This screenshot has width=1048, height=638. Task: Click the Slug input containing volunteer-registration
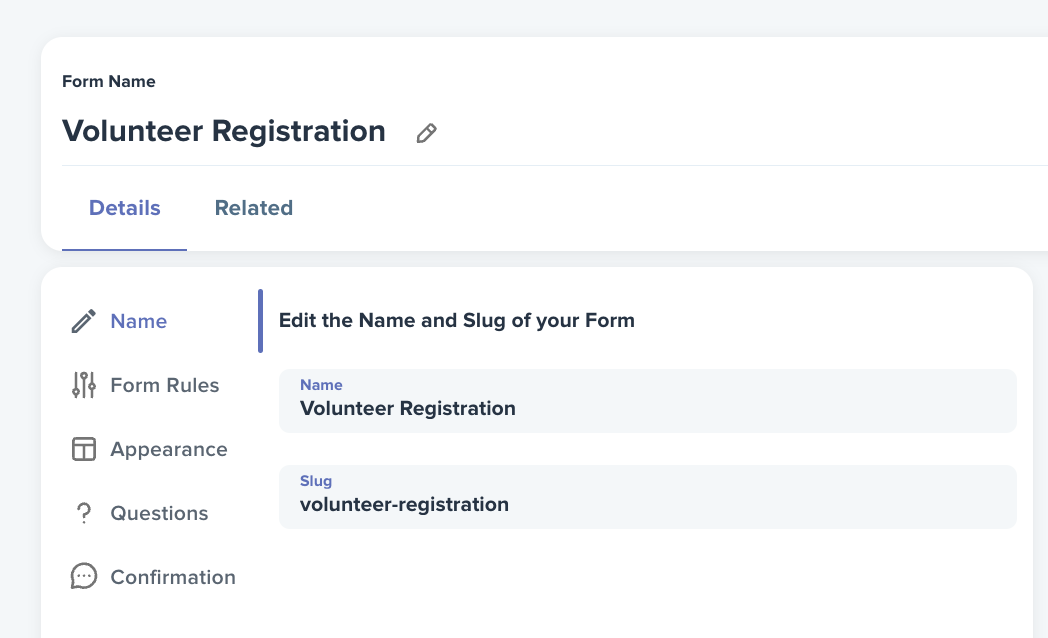pos(648,497)
